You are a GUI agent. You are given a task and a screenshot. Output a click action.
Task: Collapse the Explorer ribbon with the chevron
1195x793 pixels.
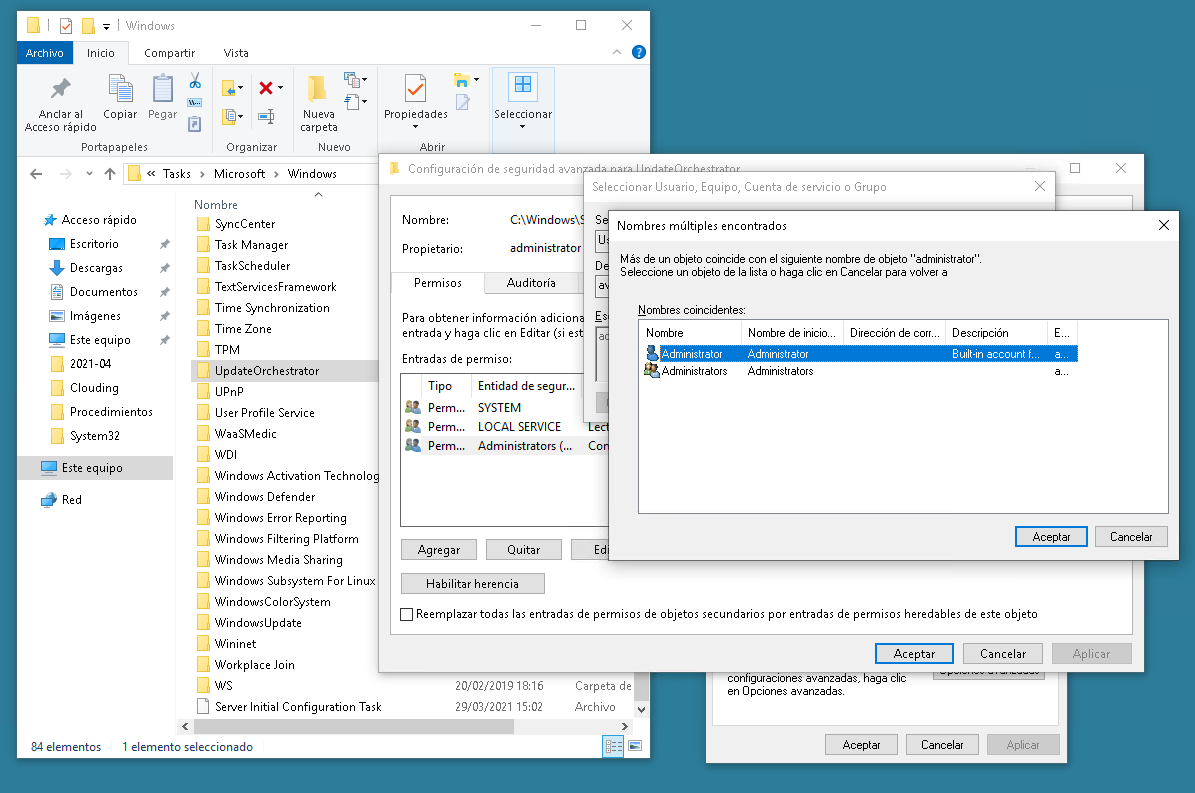617,53
